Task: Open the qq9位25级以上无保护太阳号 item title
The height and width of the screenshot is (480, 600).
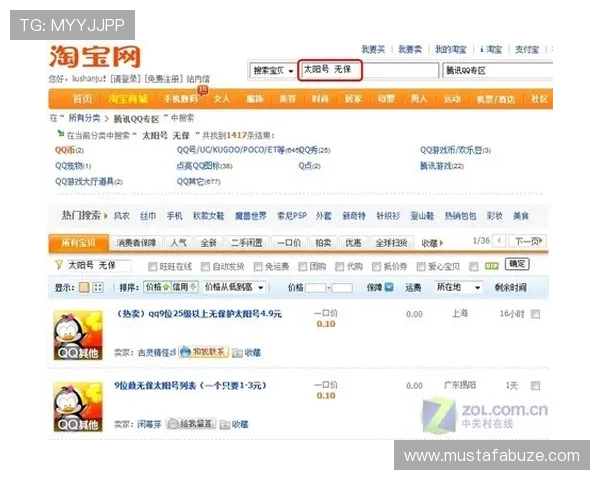Action: [x=199, y=314]
